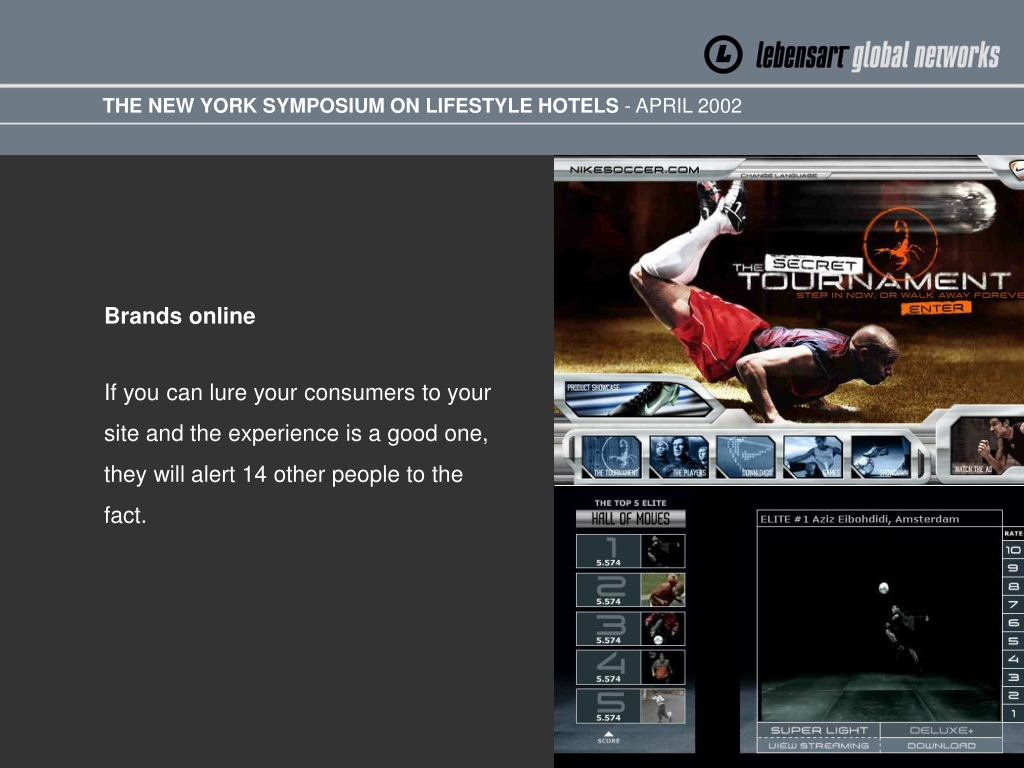1024x768 pixels.
Task: Choose the Deluxe+ video option
Action: 941,730
